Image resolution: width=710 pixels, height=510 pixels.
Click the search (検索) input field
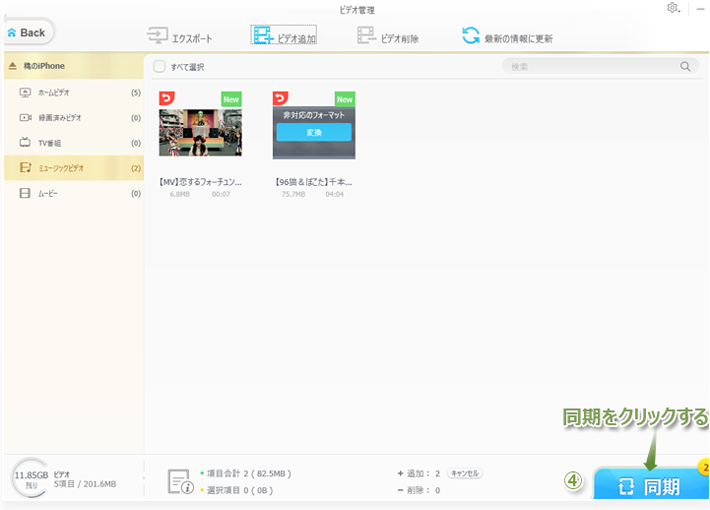click(590, 67)
